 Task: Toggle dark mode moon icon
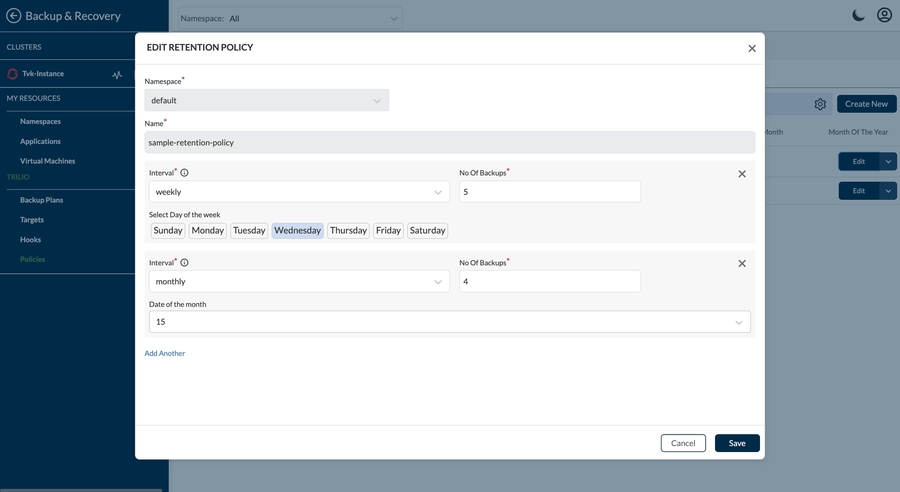(858, 15)
